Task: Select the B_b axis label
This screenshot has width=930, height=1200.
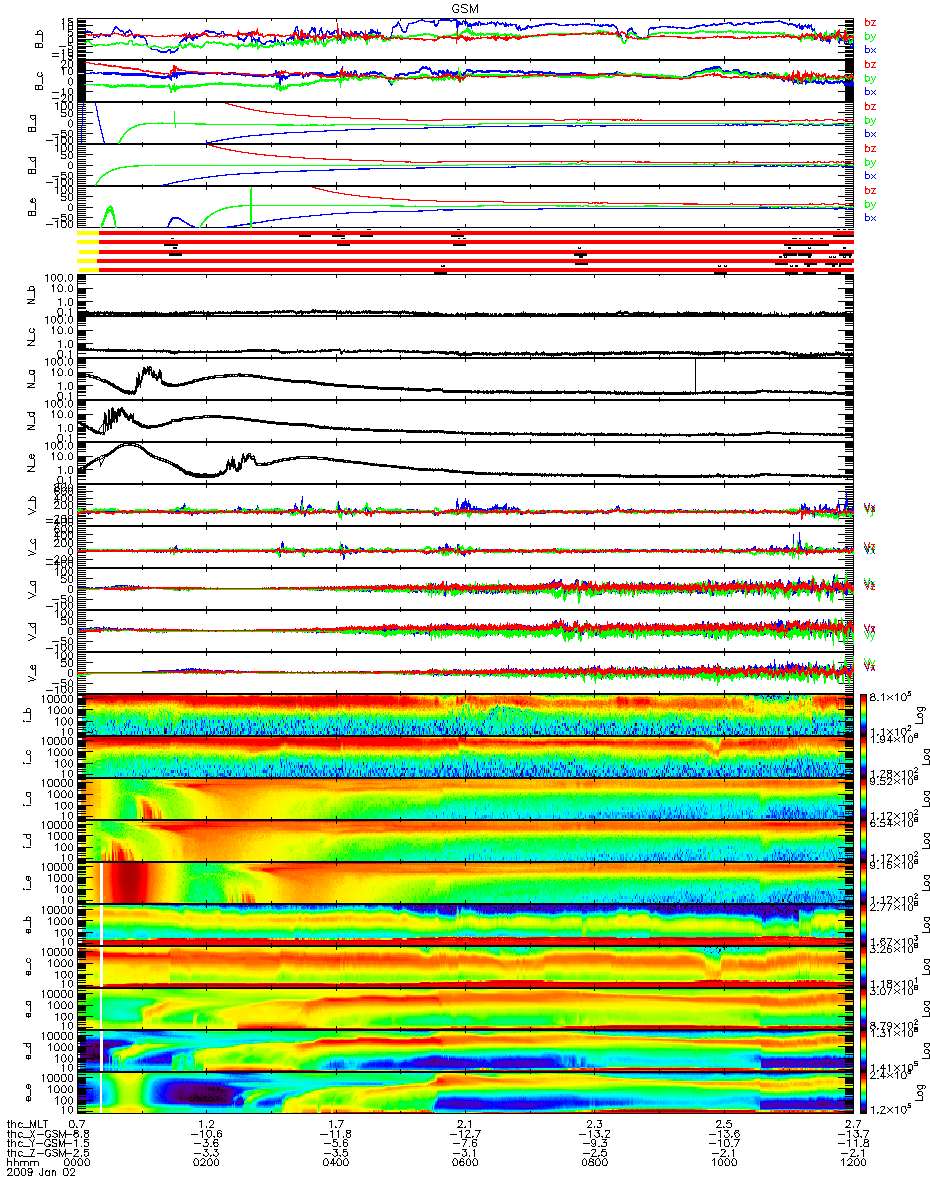Action: tap(37, 39)
